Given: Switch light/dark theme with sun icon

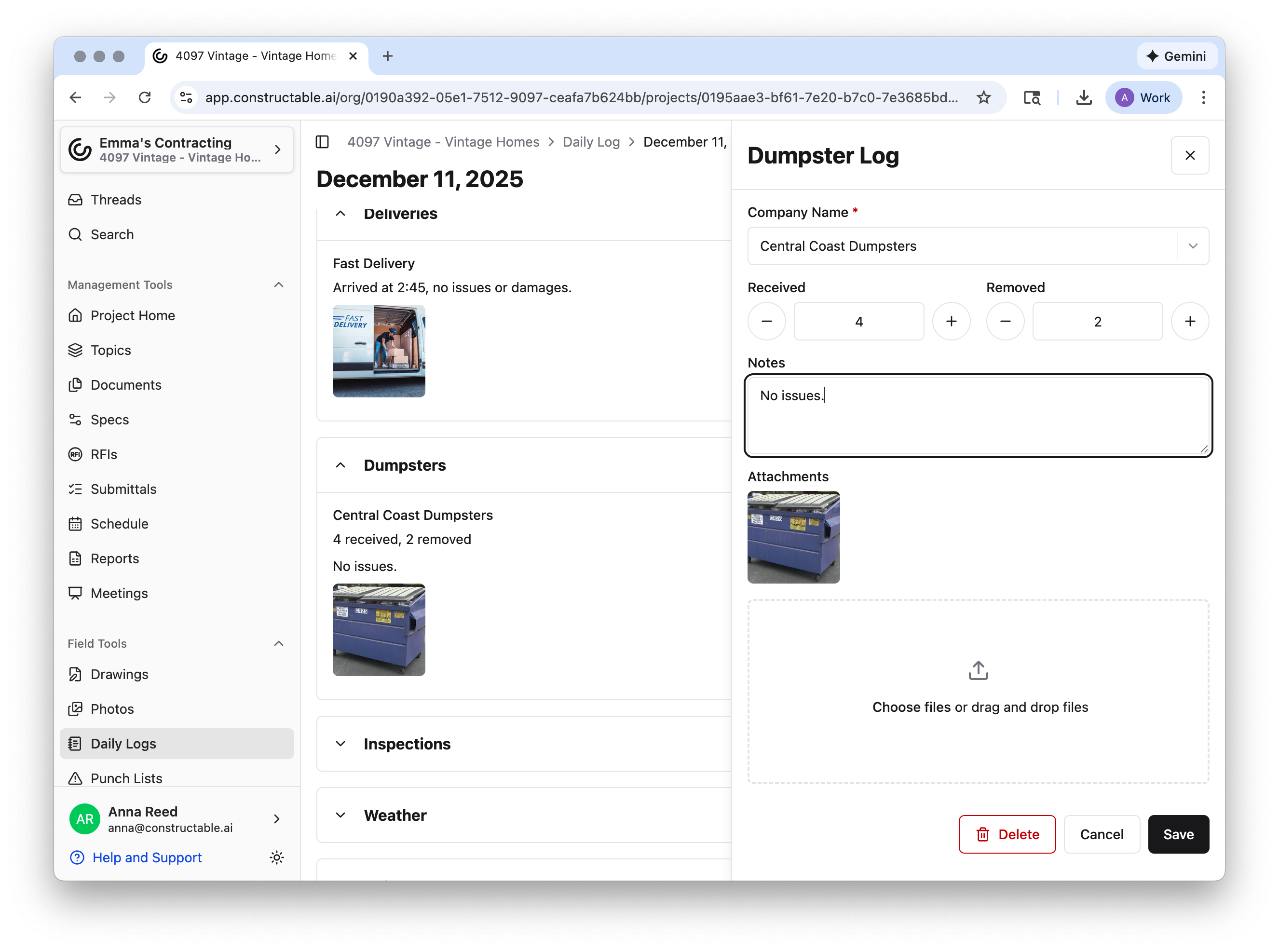Looking at the screenshot, I should tap(276, 857).
